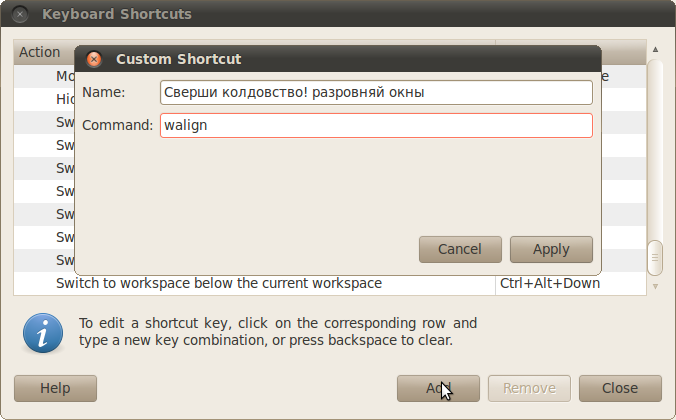Image resolution: width=676 pixels, height=420 pixels.
Task: Open Help for keyboard shortcuts
Action: click(x=55, y=388)
